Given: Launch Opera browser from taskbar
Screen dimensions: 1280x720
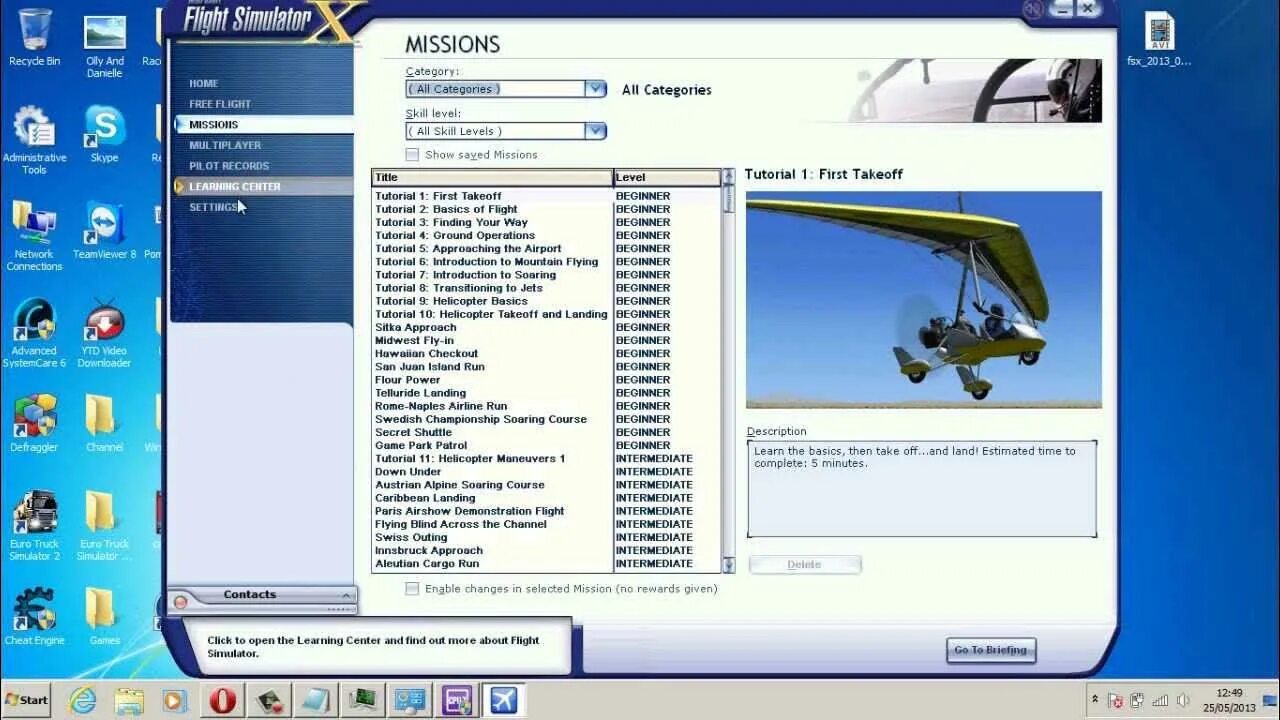Looking at the screenshot, I should [222, 700].
